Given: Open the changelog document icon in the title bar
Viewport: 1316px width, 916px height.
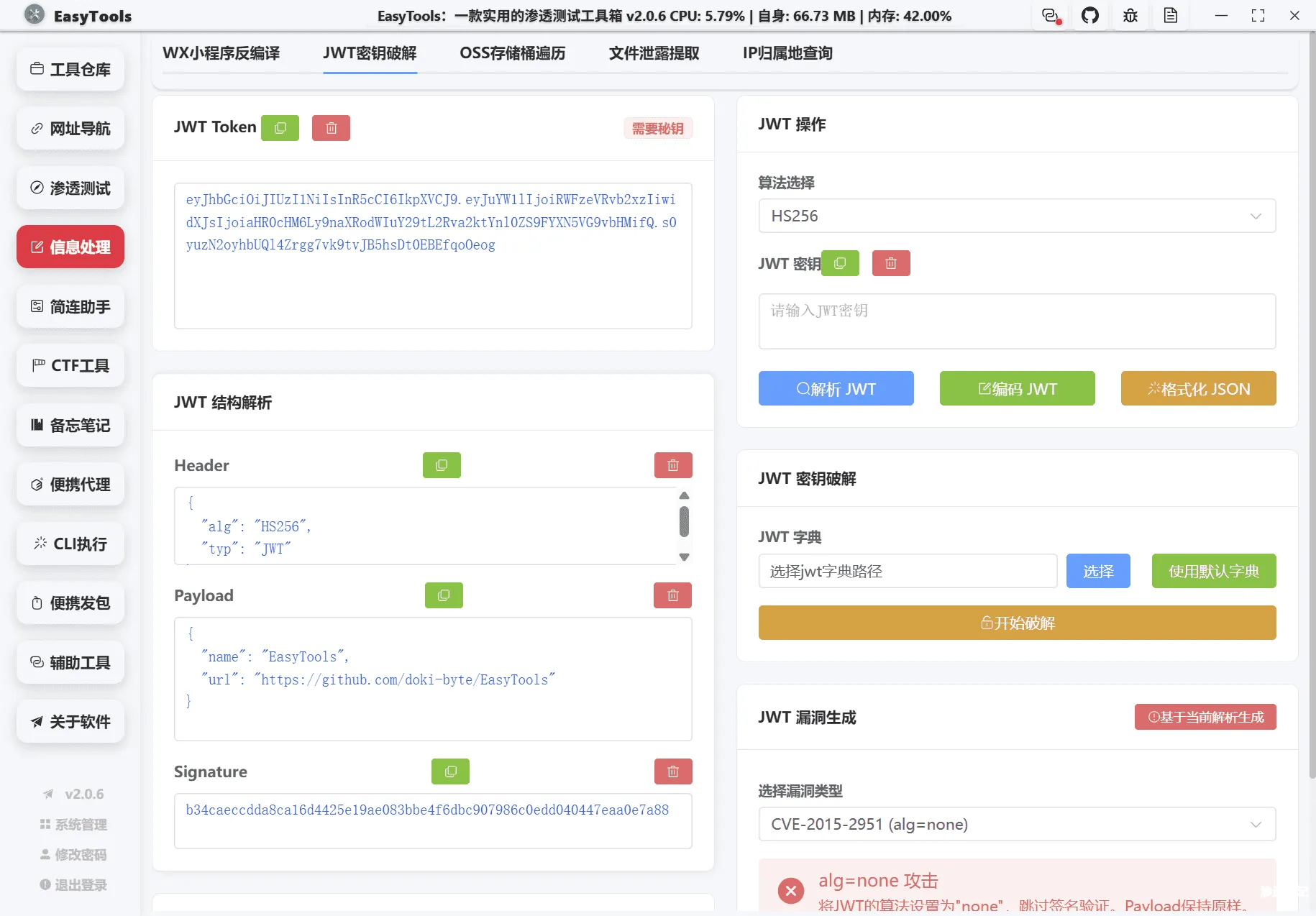Looking at the screenshot, I should pyautogui.click(x=1170, y=15).
